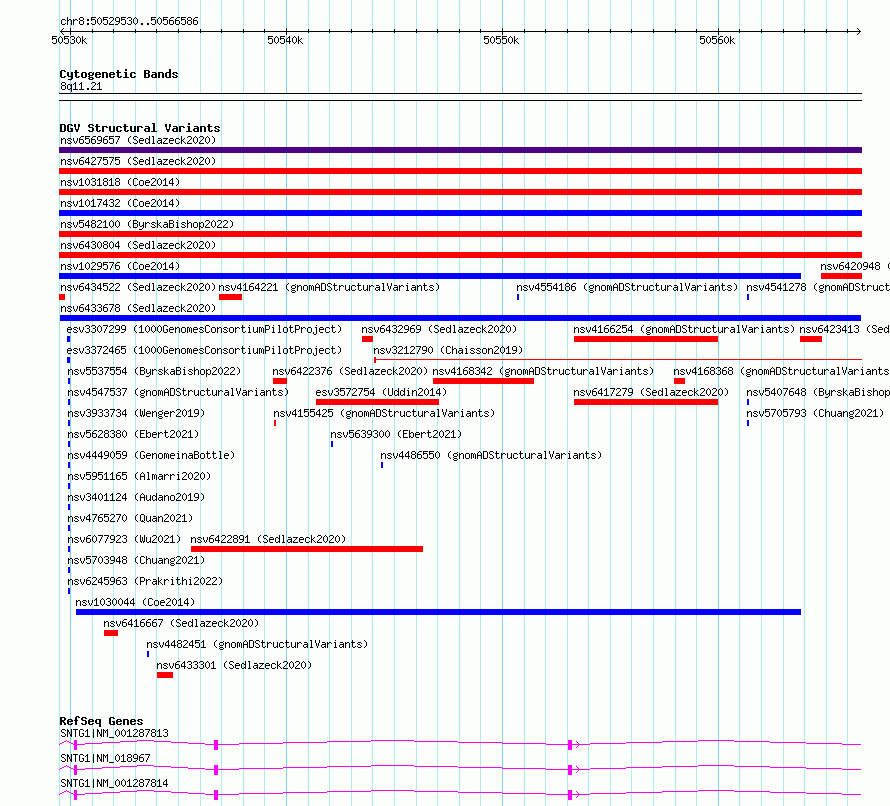Click the 50550k ruler position label
This screenshot has height=806, width=890.
click(x=501, y=40)
